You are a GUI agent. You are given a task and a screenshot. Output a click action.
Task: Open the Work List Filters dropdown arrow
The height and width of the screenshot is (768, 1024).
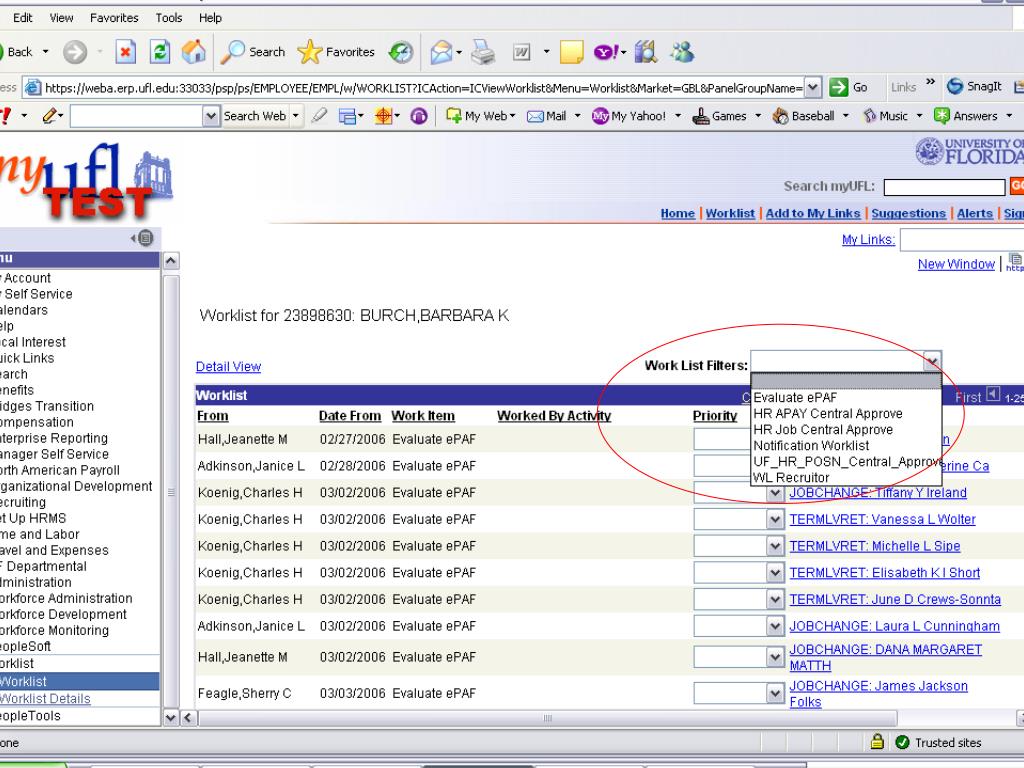932,361
